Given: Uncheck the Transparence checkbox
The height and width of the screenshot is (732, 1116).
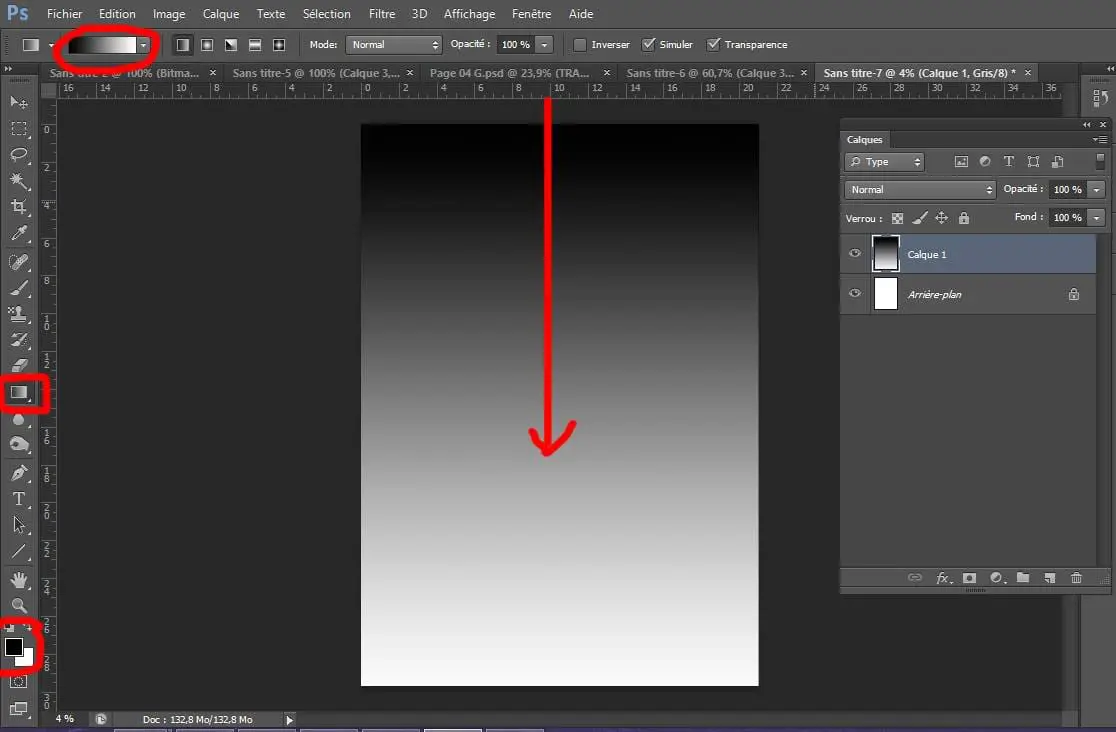Looking at the screenshot, I should [713, 44].
